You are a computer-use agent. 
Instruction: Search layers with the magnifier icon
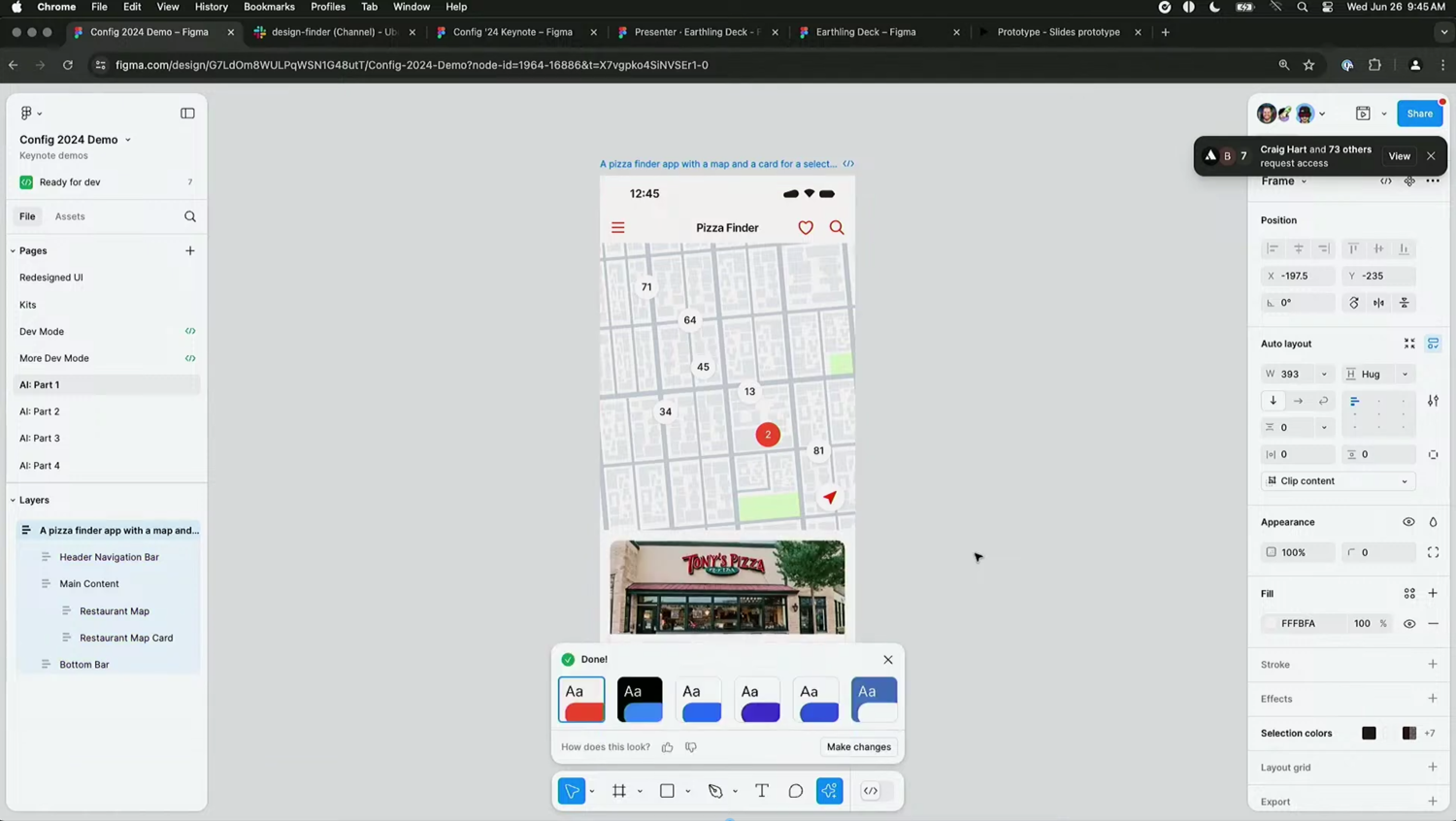click(190, 216)
